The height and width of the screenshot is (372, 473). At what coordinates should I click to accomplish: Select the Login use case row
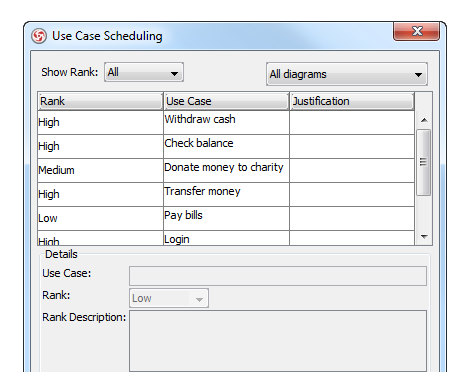(226, 238)
